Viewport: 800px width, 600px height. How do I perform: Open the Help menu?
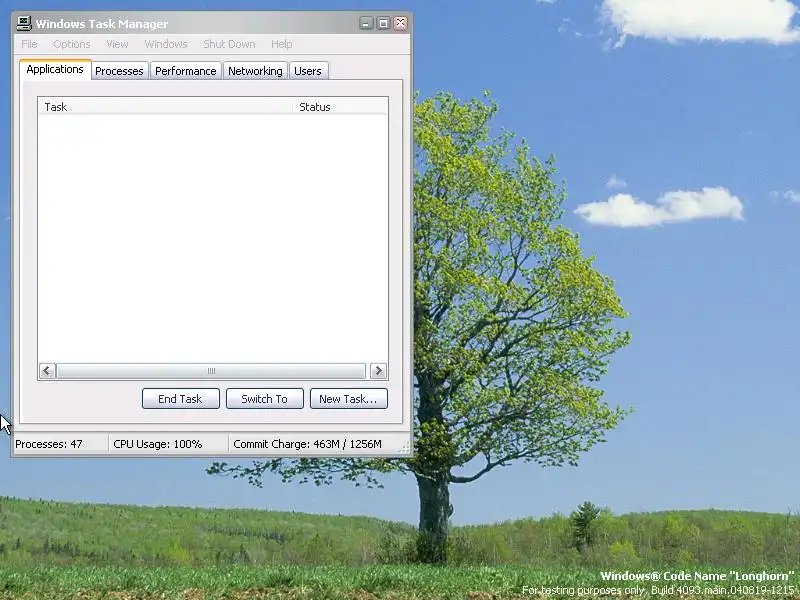click(x=281, y=44)
